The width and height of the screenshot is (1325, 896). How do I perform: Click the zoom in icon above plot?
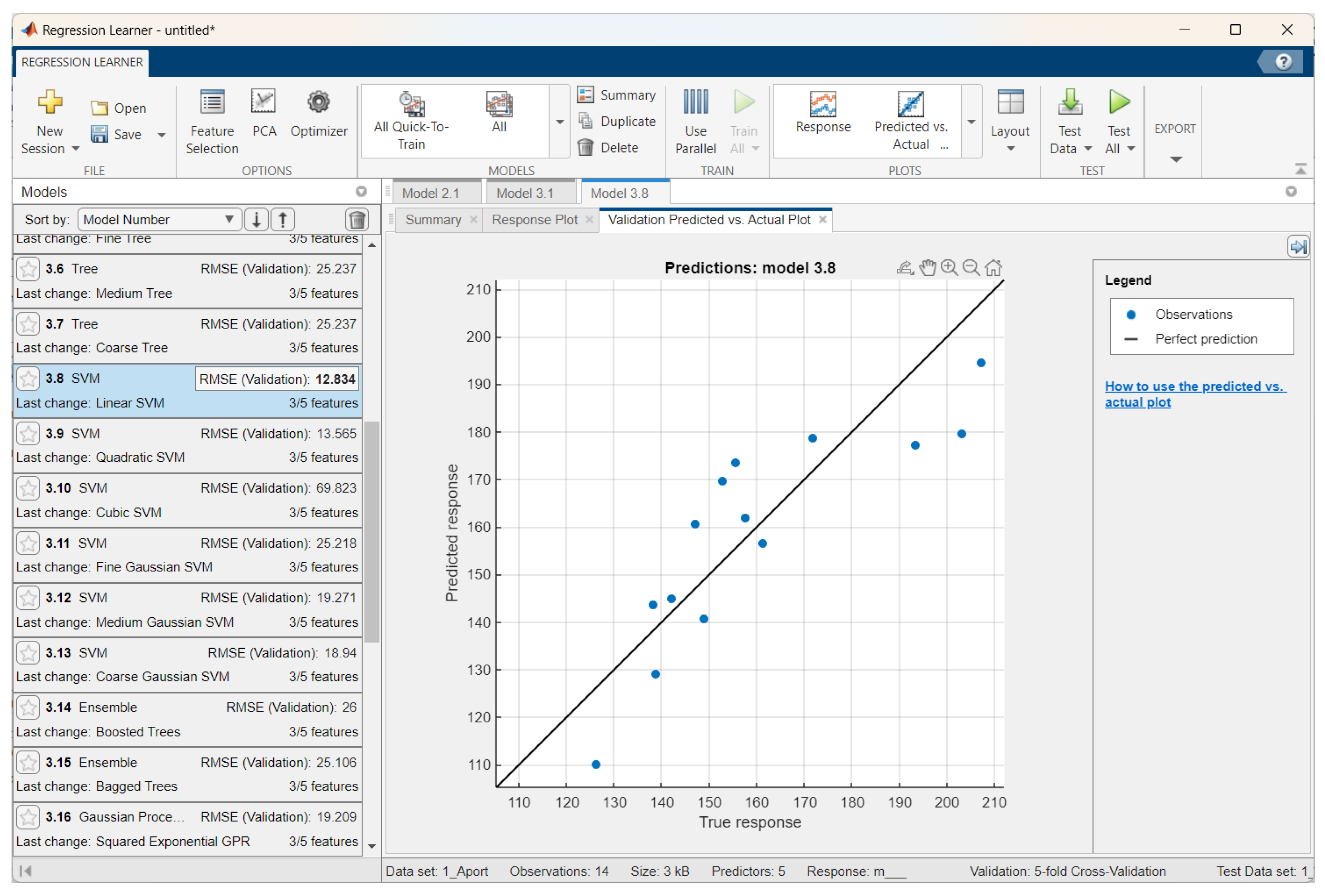949,267
